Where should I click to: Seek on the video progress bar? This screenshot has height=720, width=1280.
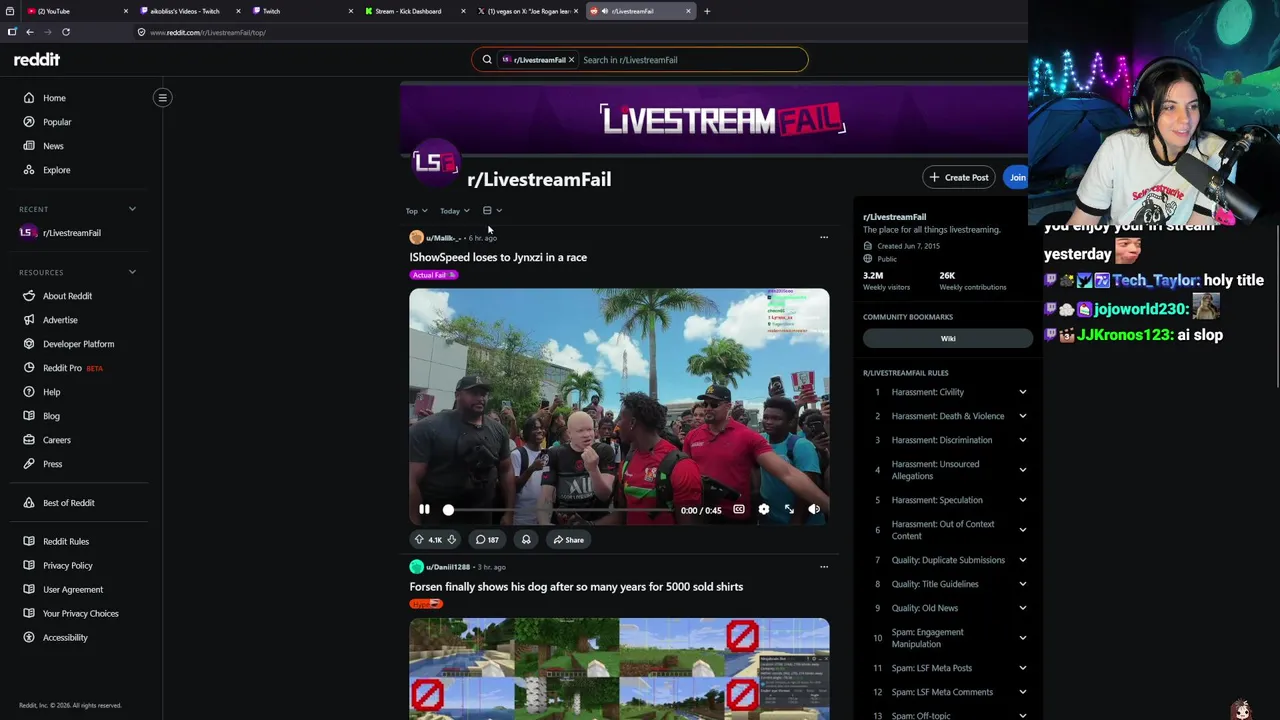560,510
